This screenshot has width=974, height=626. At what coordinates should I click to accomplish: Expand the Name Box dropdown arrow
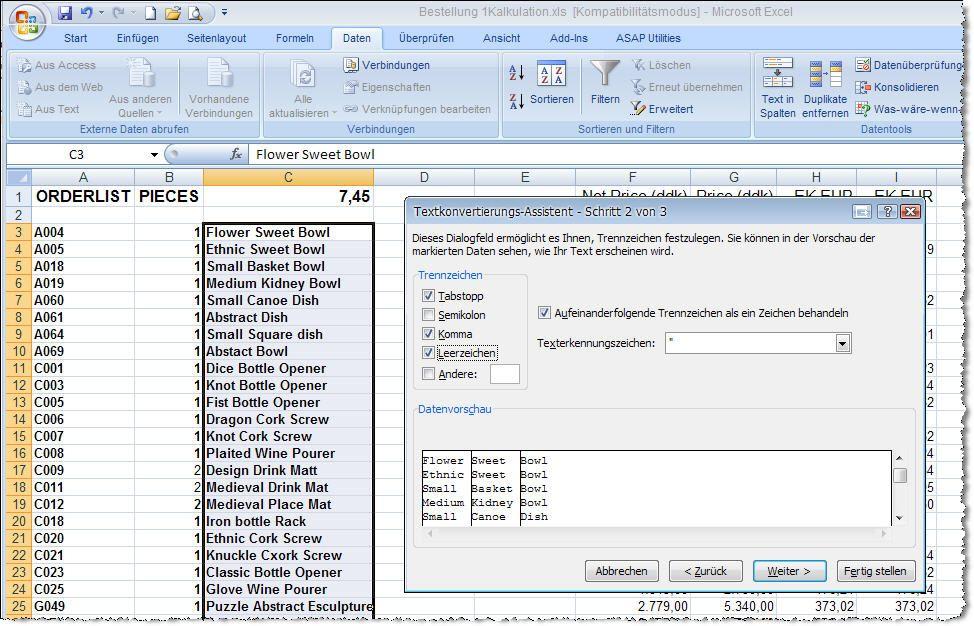(x=154, y=155)
